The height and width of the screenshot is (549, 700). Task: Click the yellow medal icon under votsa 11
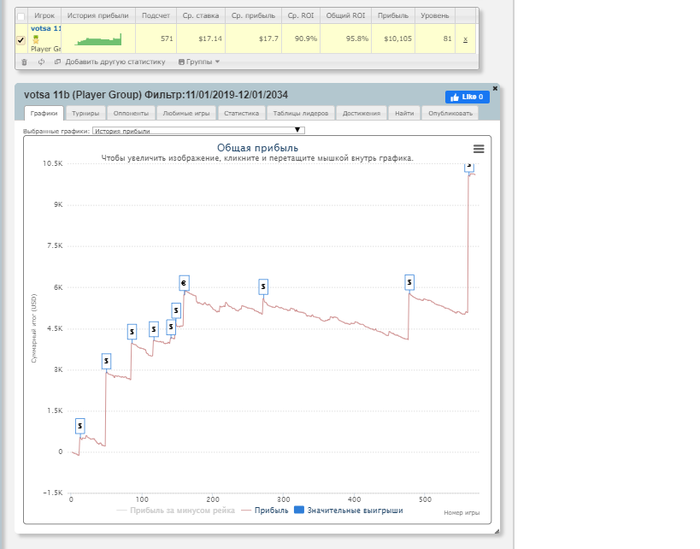[x=36, y=40]
